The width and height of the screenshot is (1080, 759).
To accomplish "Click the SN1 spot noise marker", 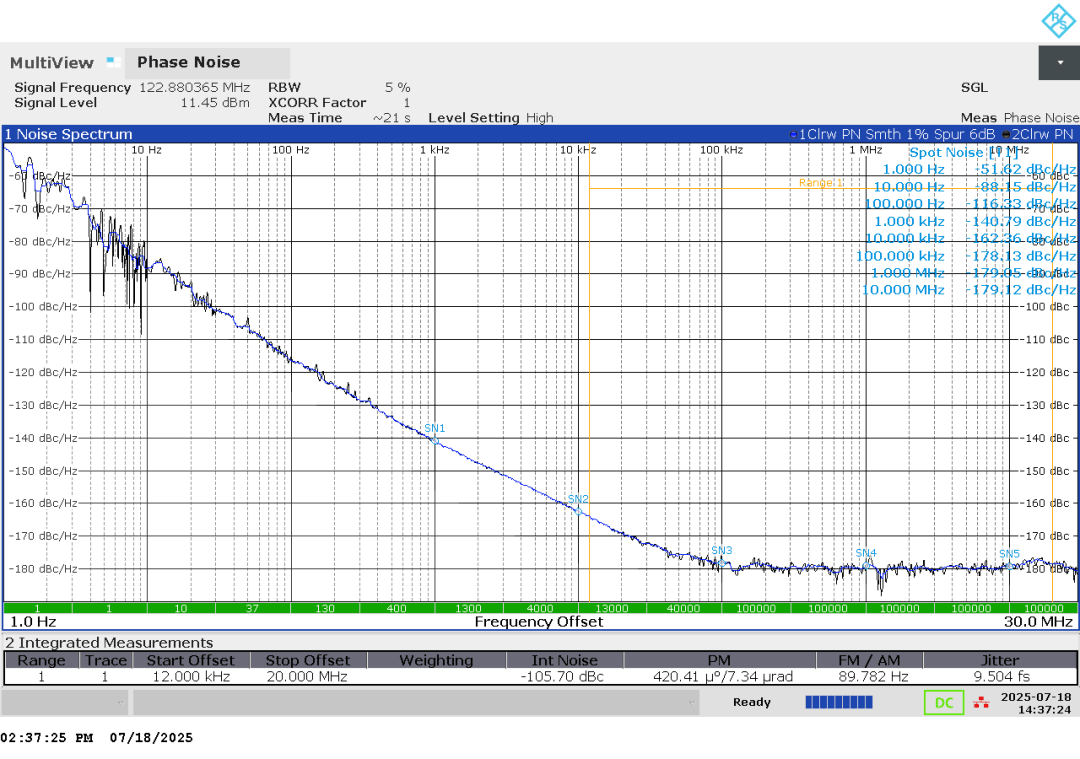I will [x=435, y=439].
